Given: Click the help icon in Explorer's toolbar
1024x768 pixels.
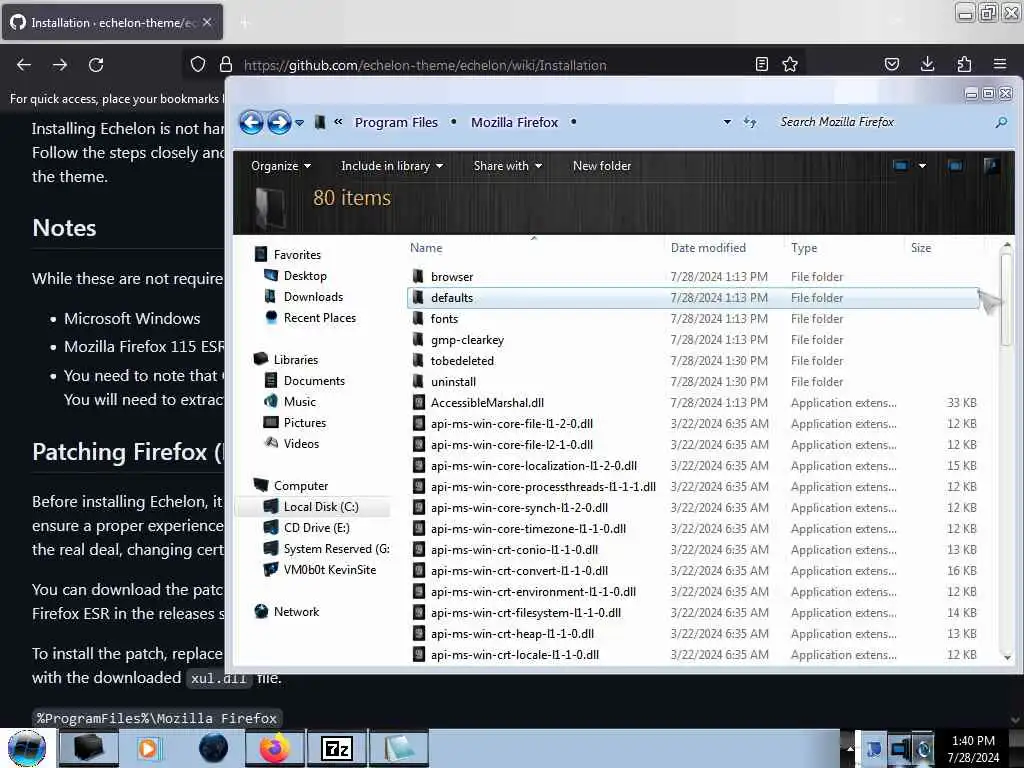Looking at the screenshot, I should pos(991,166).
